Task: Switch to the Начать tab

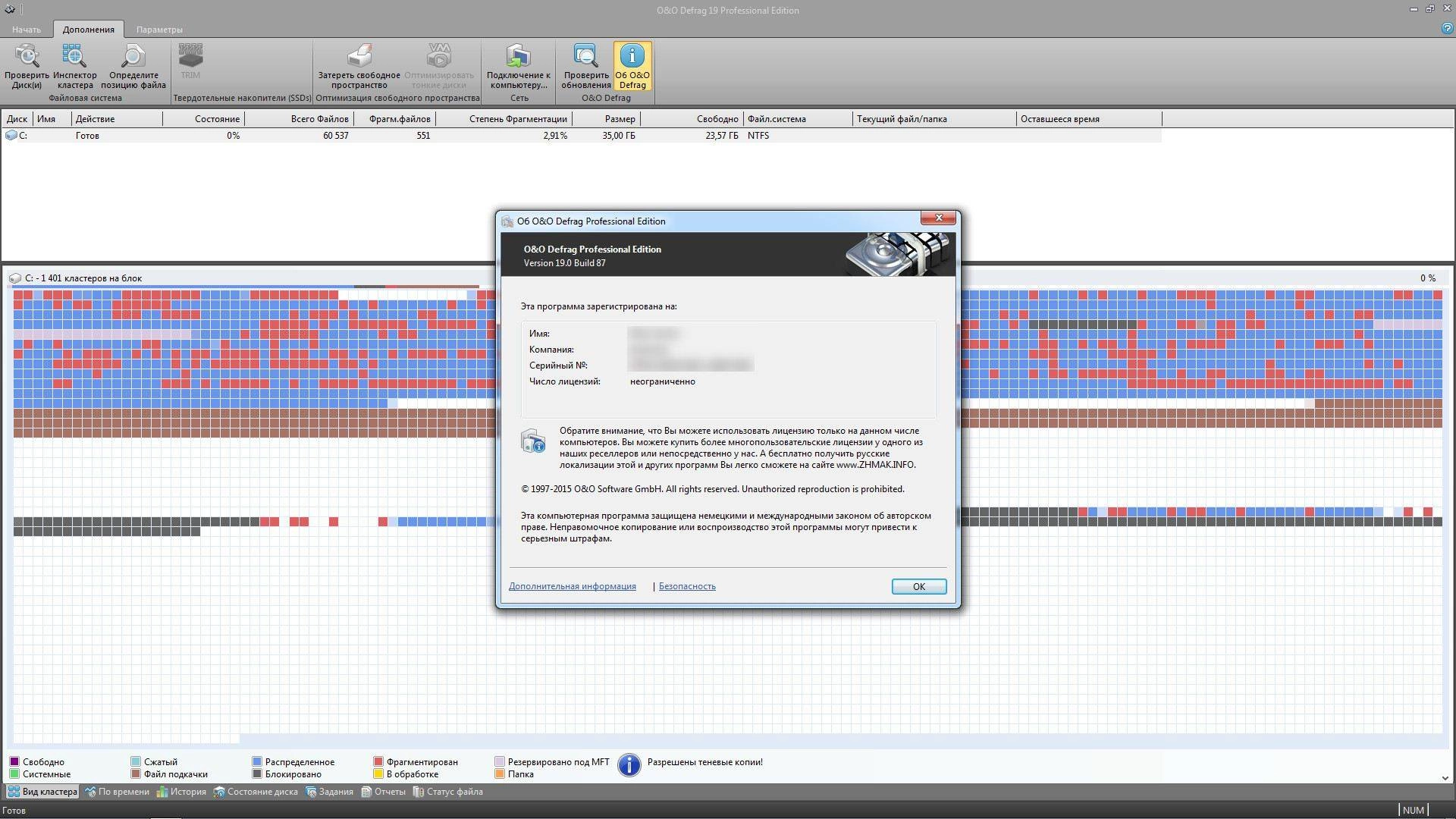Action: pyautogui.click(x=27, y=30)
